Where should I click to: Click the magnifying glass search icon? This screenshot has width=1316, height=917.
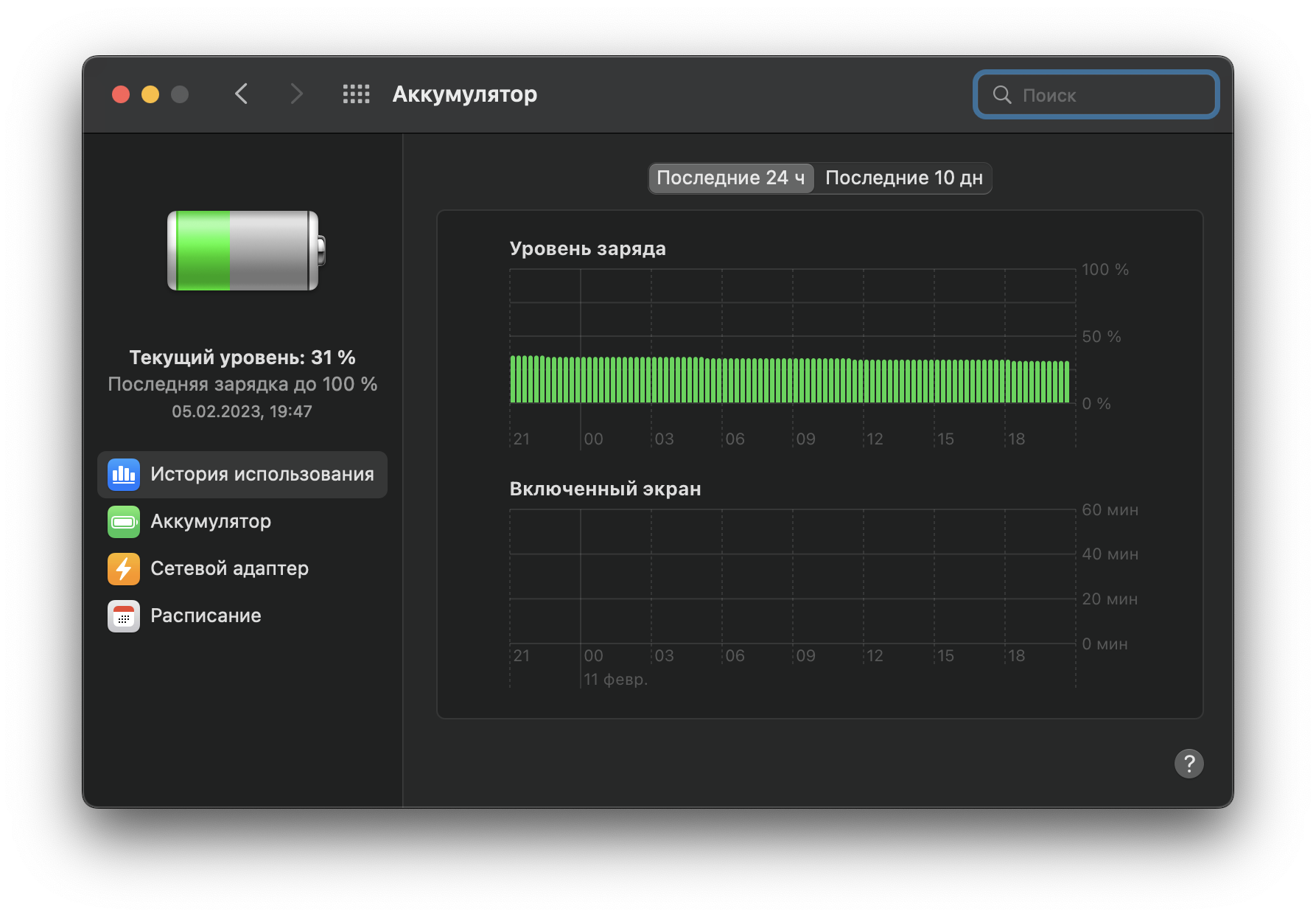(1001, 95)
